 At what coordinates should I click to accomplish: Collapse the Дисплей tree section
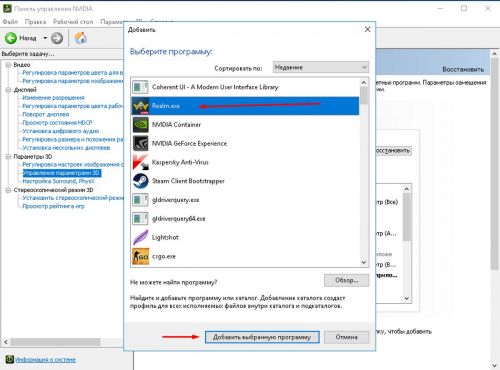(x=8, y=90)
